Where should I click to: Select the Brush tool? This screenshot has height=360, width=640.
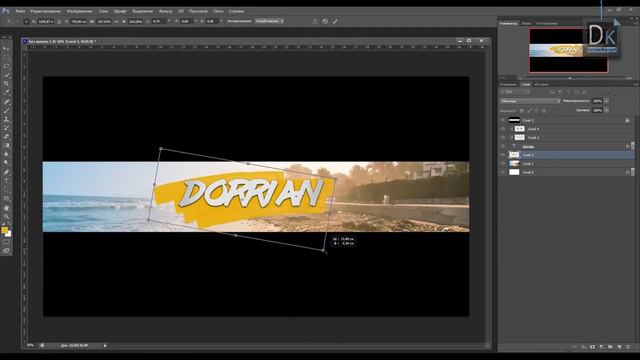(6, 110)
